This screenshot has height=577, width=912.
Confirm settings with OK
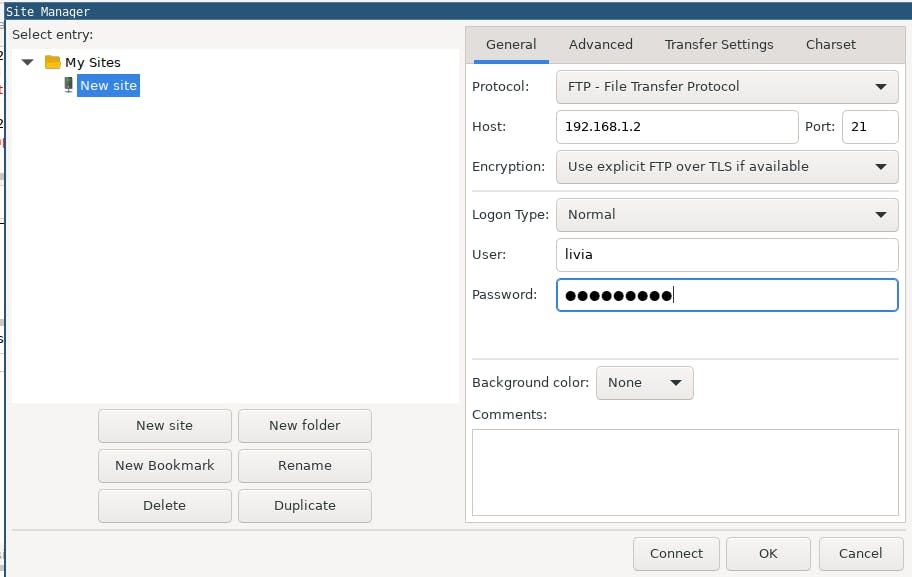768,553
